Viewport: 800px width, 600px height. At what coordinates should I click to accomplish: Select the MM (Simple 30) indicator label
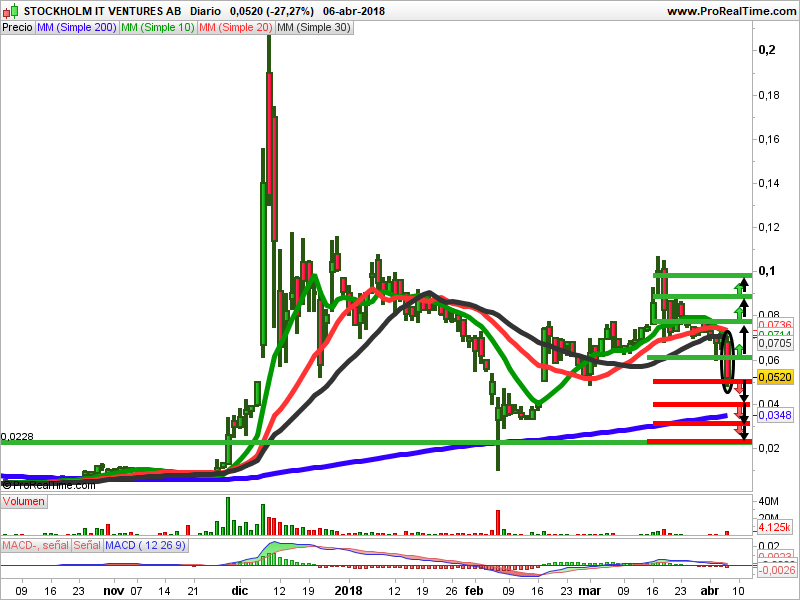tap(314, 28)
